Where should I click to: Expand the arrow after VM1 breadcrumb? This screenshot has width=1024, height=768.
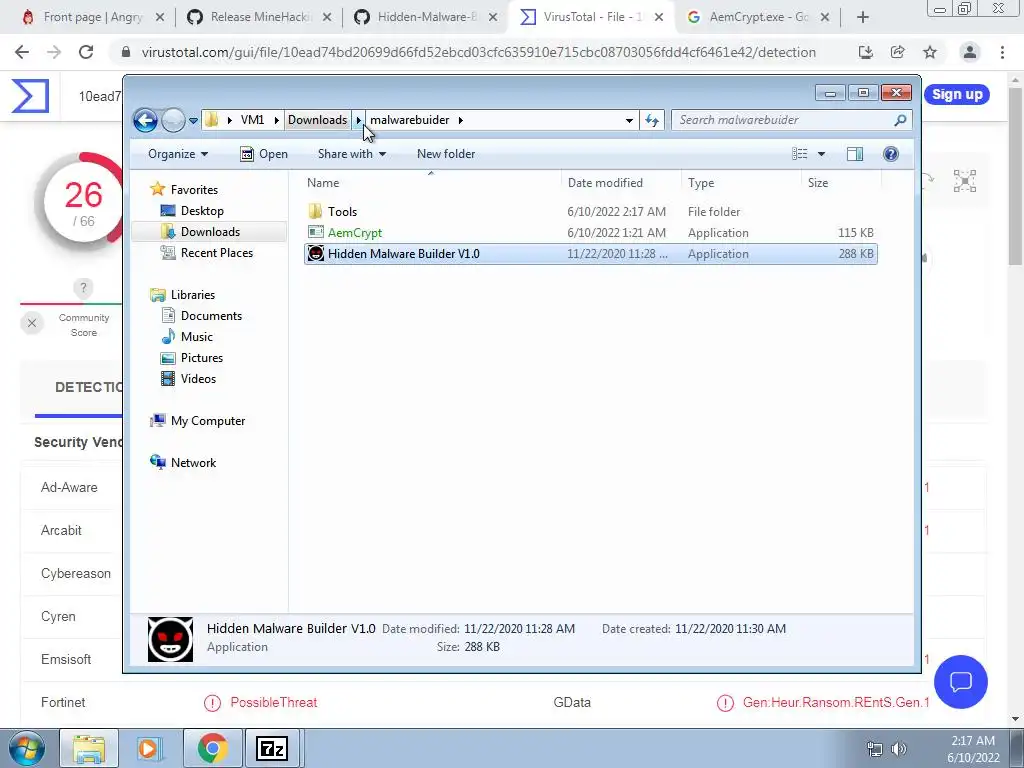(x=276, y=120)
